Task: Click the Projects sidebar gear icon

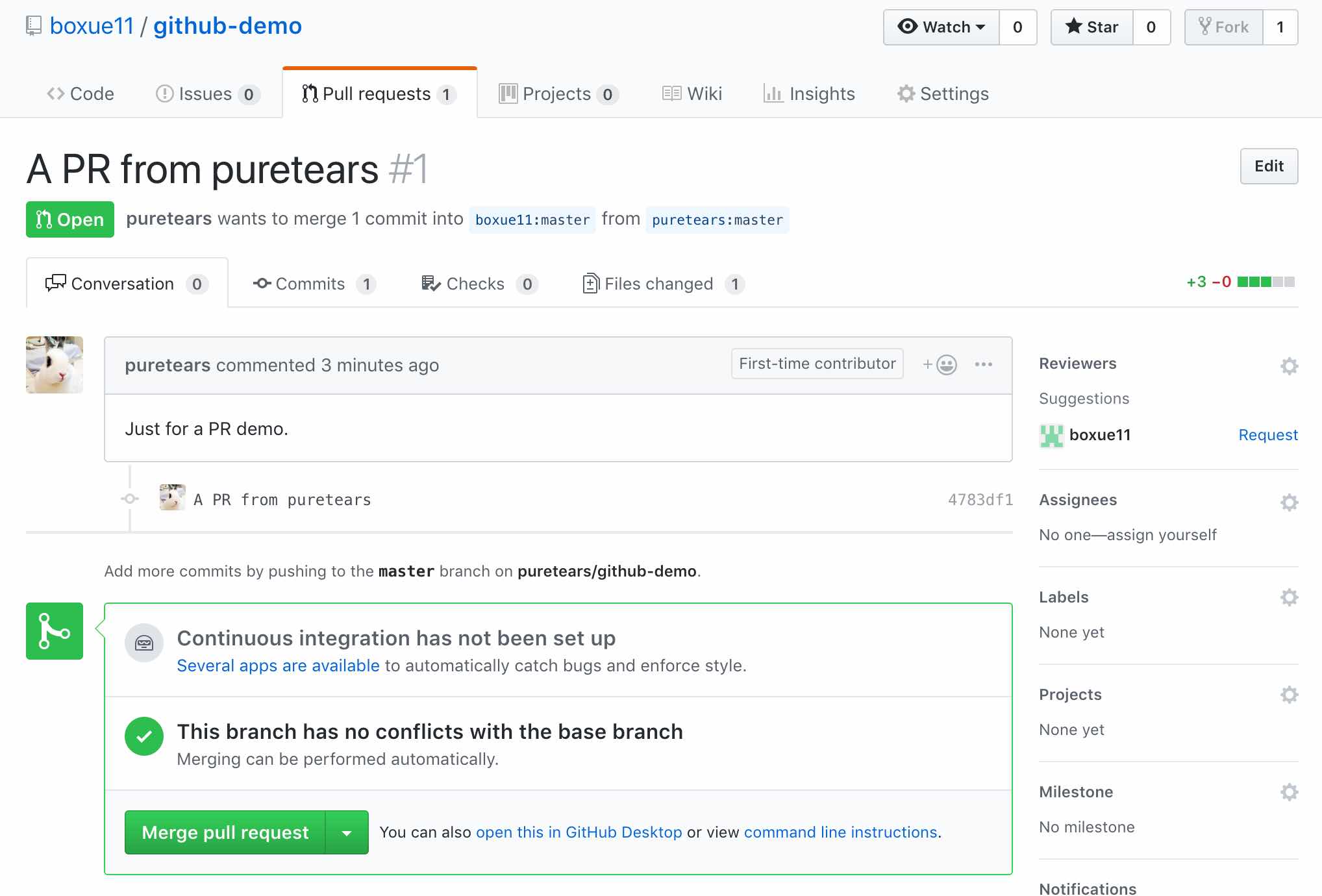Action: coord(1289,695)
